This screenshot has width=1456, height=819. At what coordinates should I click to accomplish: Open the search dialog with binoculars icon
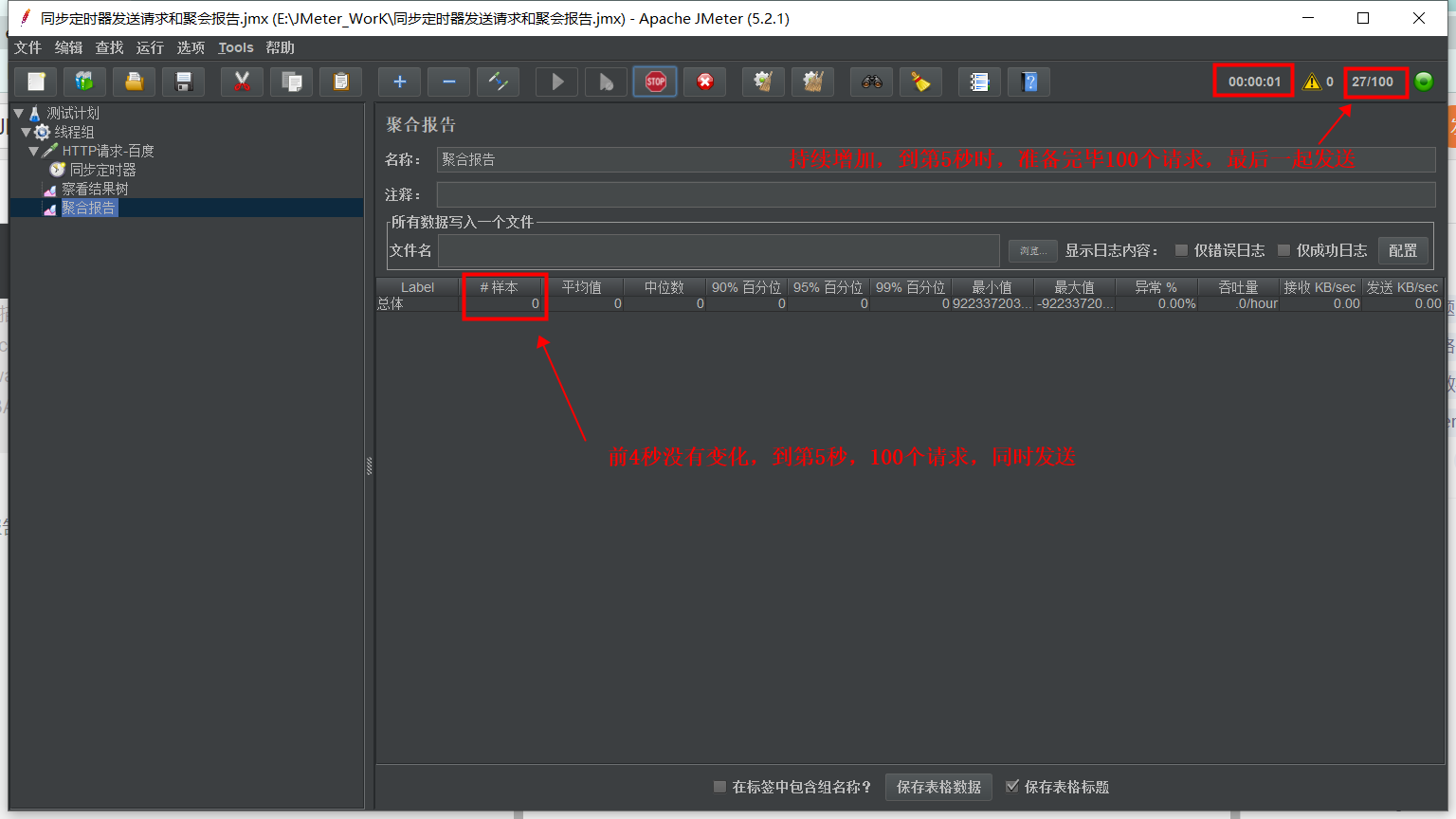click(x=871, y=82)
